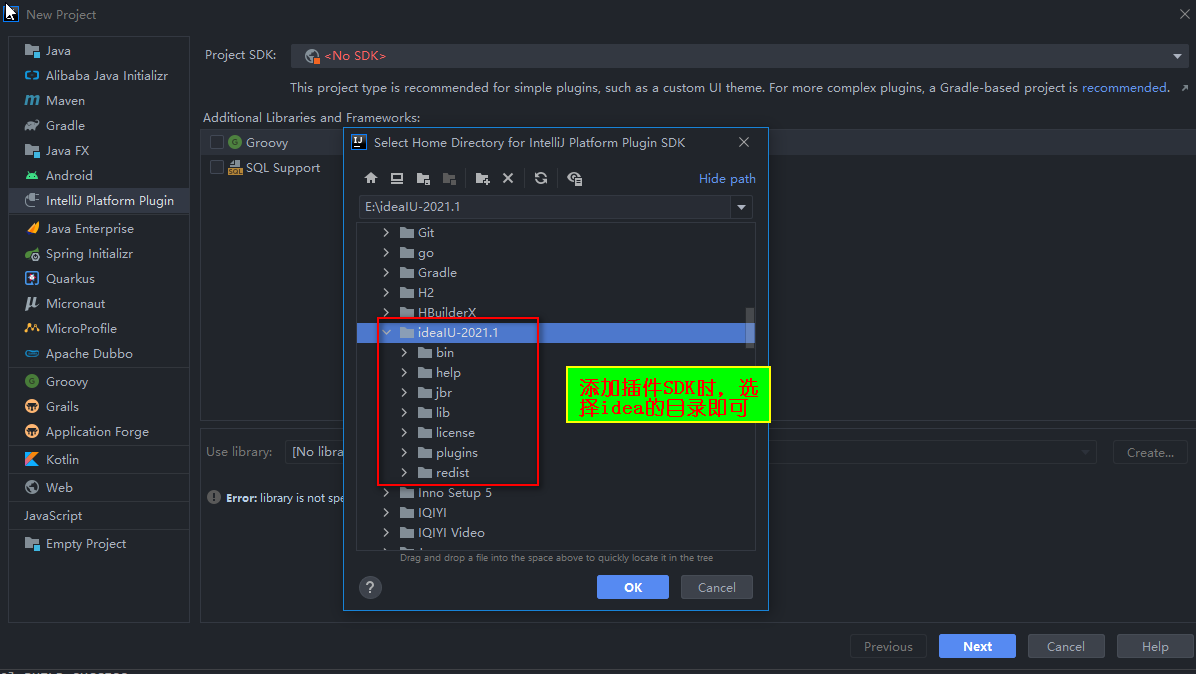
Task: Open the recommended Gradle link
Action: pos(1124,88)
